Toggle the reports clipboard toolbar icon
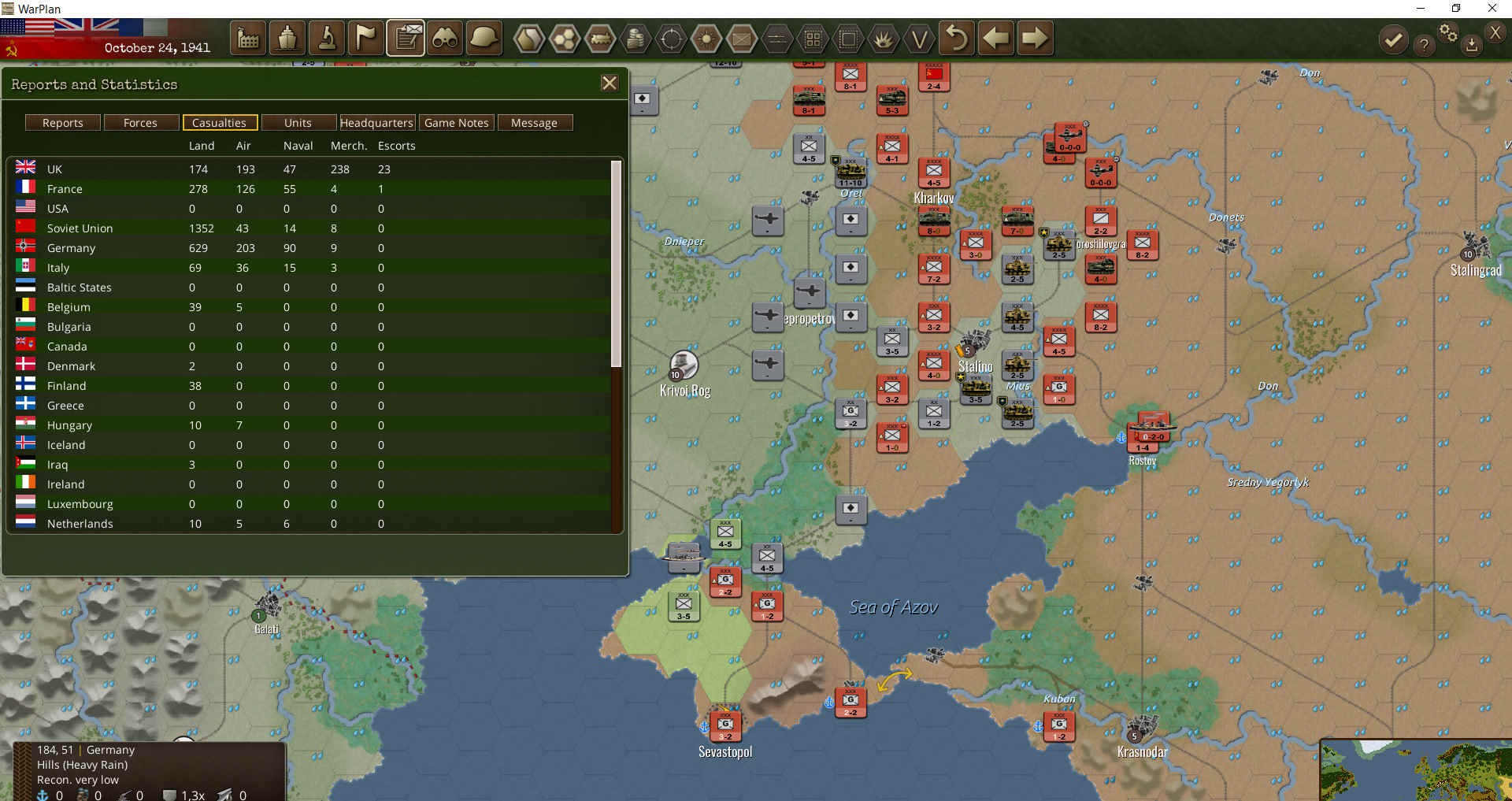The height and width of the screenshot is (801, 1512). 406,38
